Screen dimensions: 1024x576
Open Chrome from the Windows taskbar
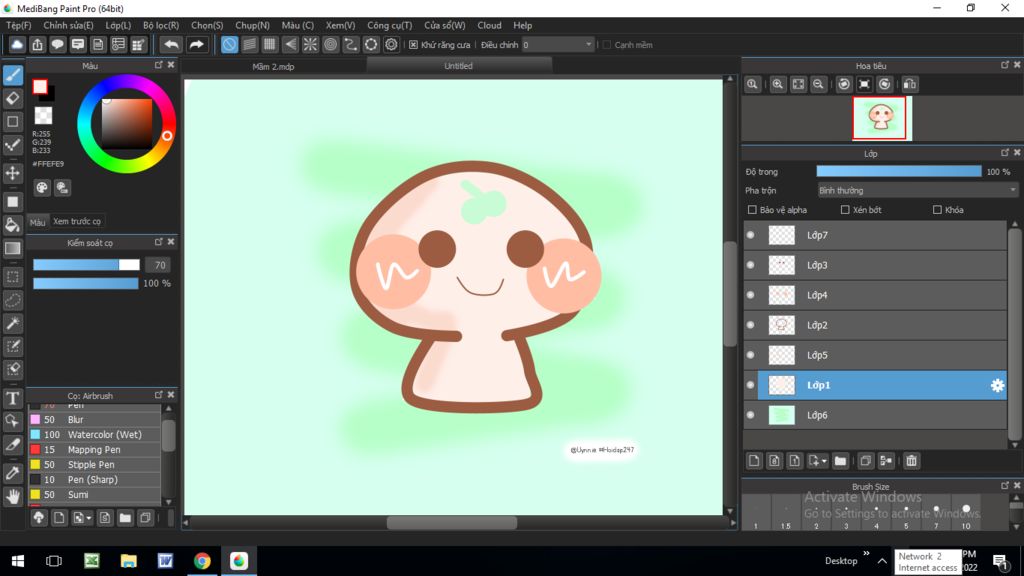[x=202, y=561]
